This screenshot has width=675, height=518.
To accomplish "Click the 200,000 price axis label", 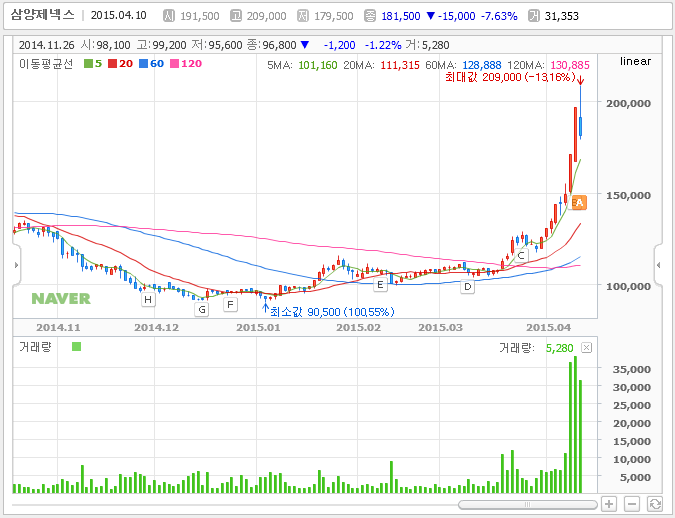I will 629,103.
